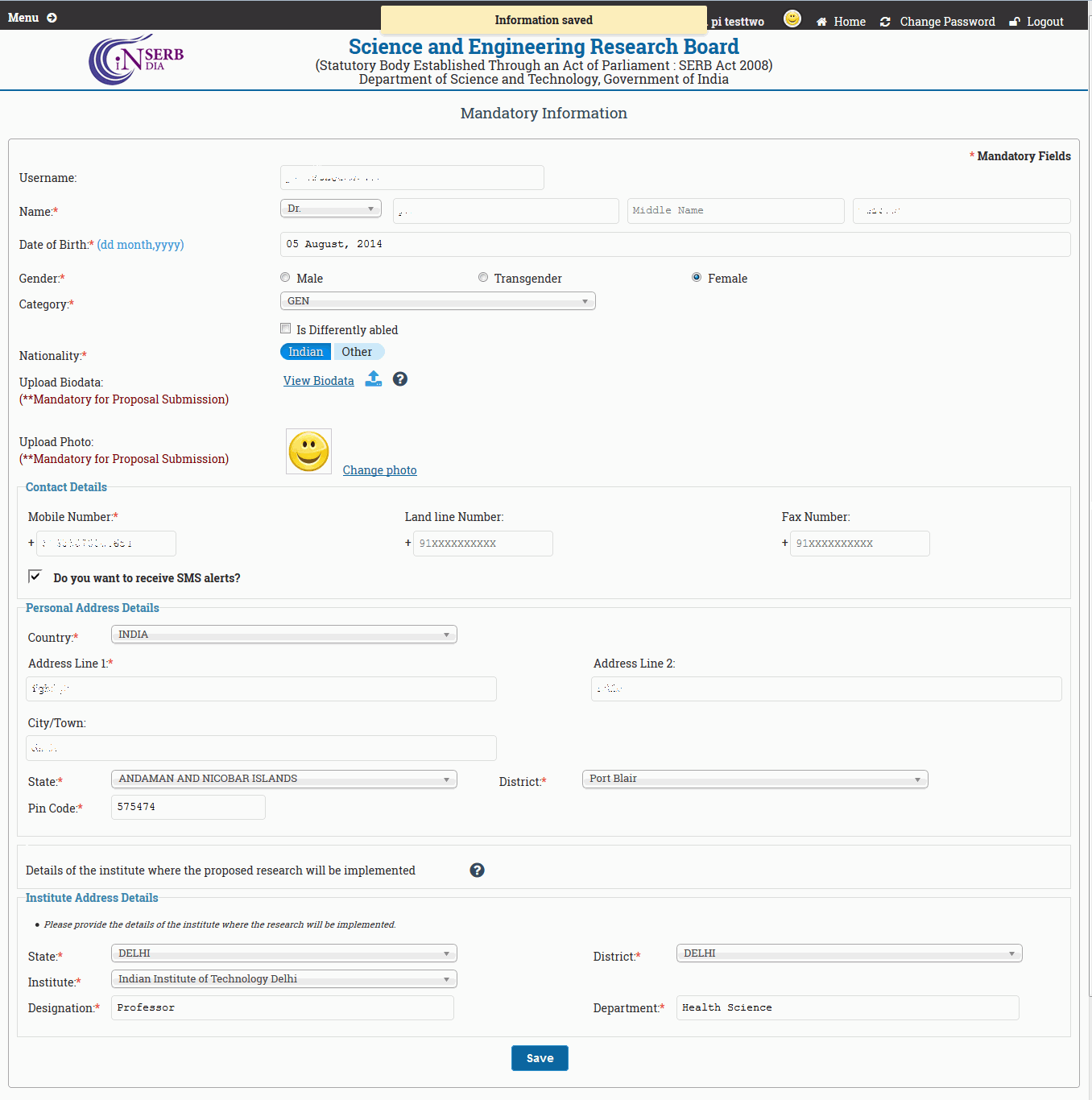This screenshot has height=1100, width=1092.
Task: Switch Nationality to the Other tab
Action: point(358,351)
